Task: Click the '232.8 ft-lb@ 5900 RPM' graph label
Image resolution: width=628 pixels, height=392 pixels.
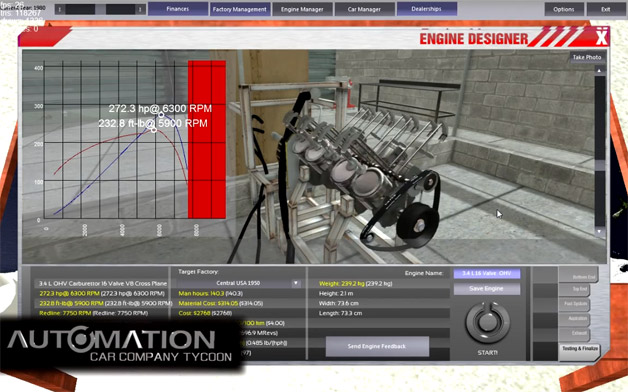Action: [x=153, y=123]
